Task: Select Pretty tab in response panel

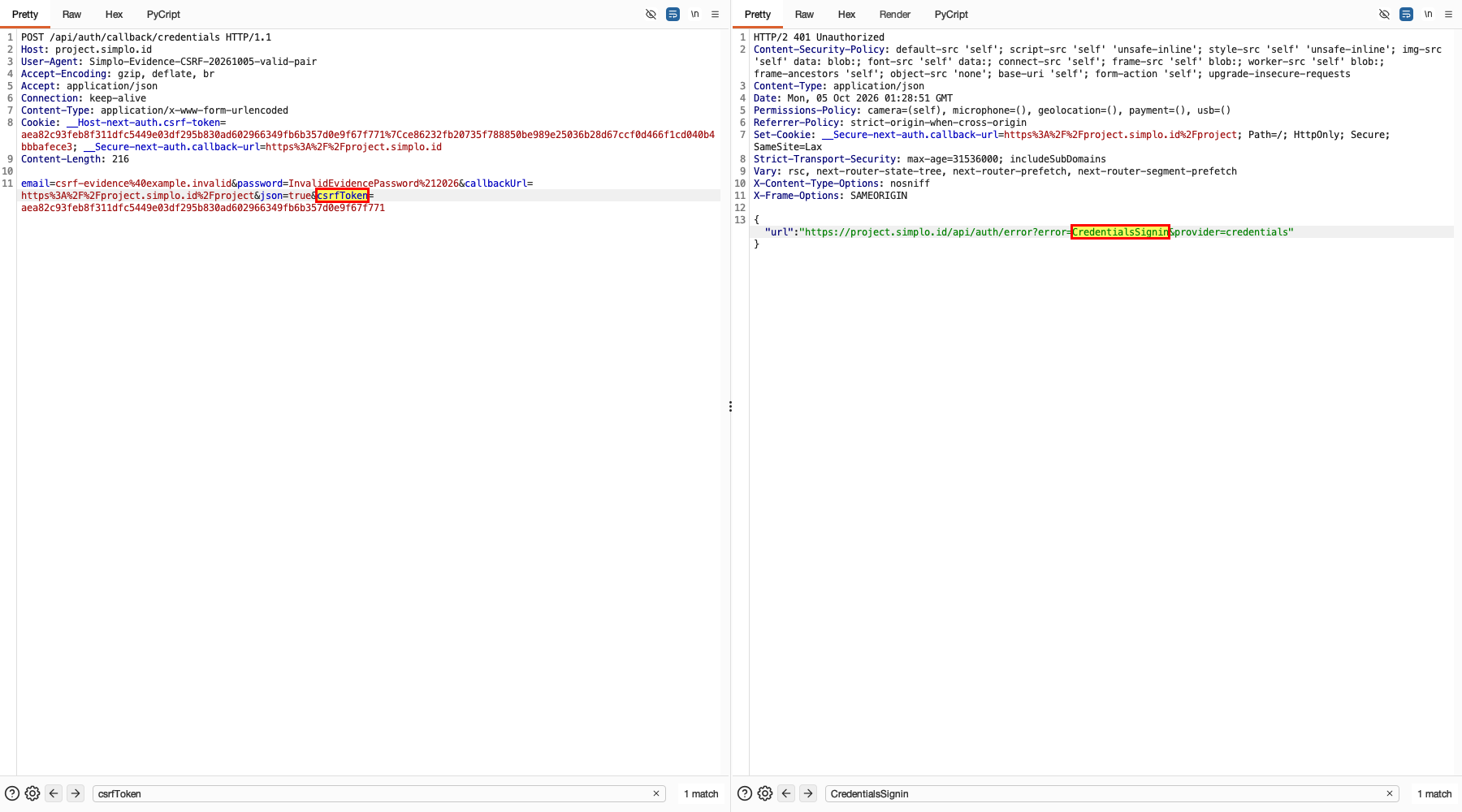Action: click(x=758, y=15)
